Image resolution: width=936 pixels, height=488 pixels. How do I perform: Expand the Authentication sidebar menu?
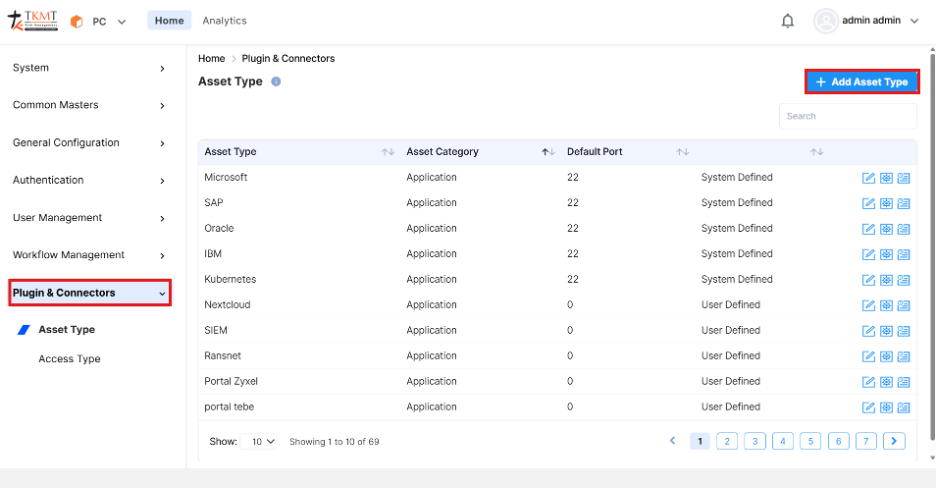click(x=90, y=180)
